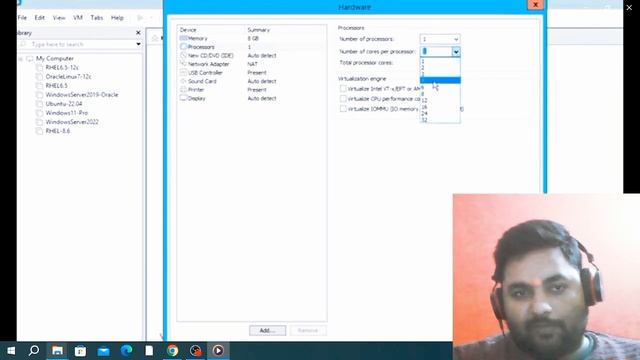Open Microsoft Store from the taskbar
Screen dimensions: 640x360
[x=80, y=351]
